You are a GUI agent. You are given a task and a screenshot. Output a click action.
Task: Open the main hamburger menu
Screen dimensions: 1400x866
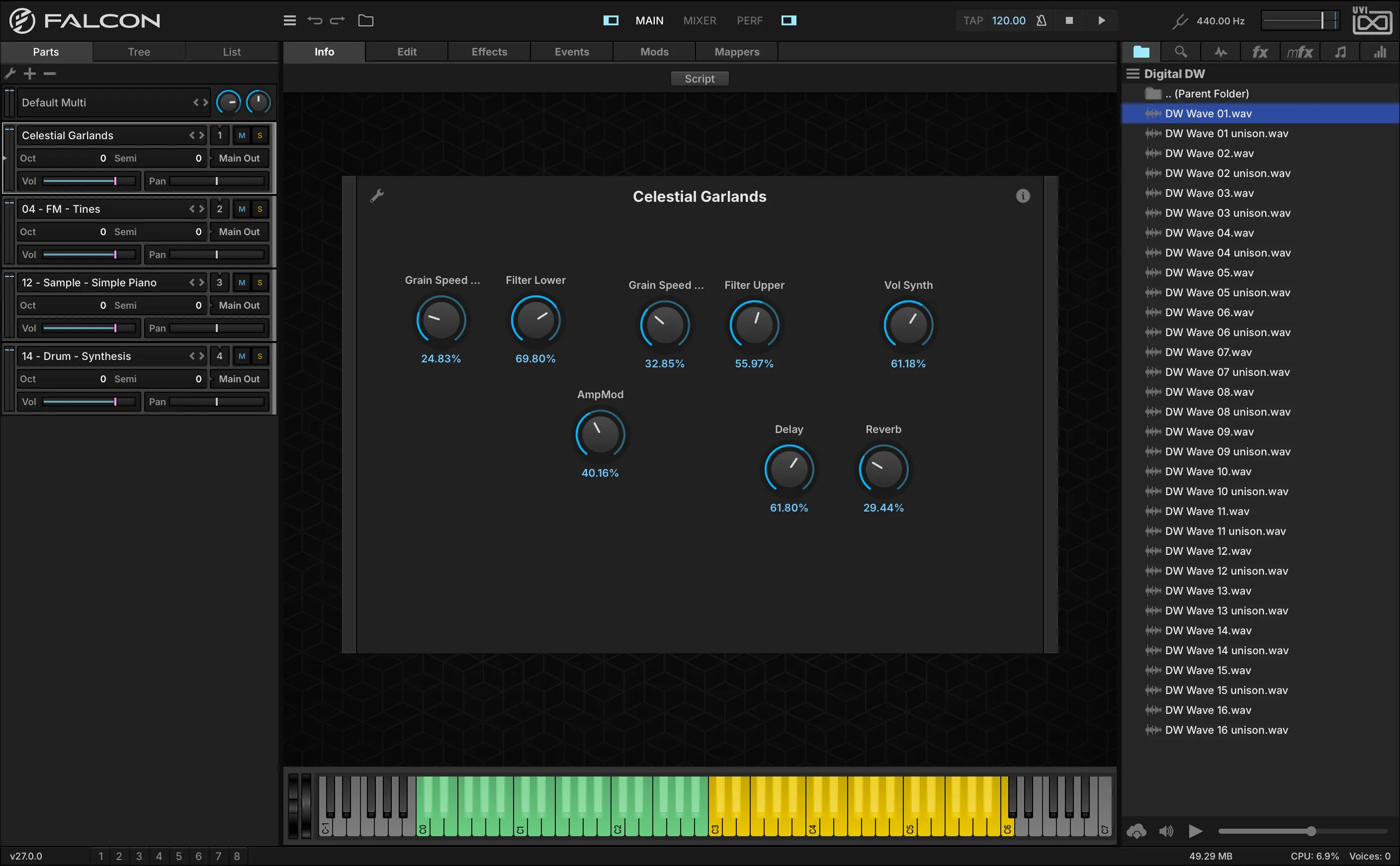pyautogui.click(x=290, y=20)
